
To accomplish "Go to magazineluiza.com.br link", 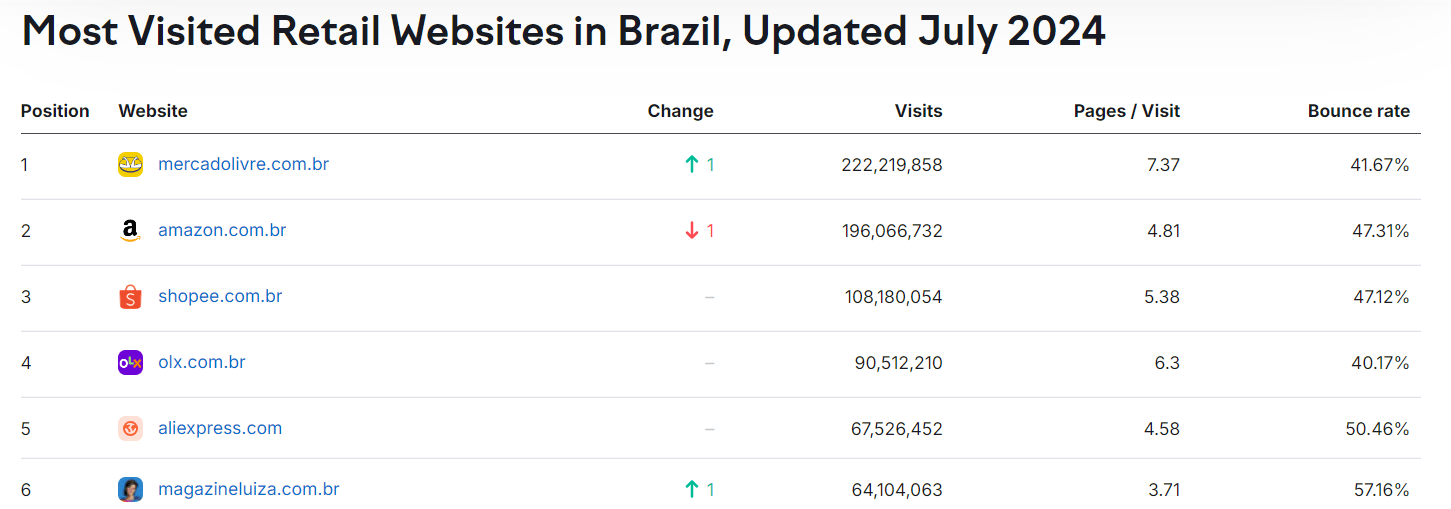I will [248, 489].
